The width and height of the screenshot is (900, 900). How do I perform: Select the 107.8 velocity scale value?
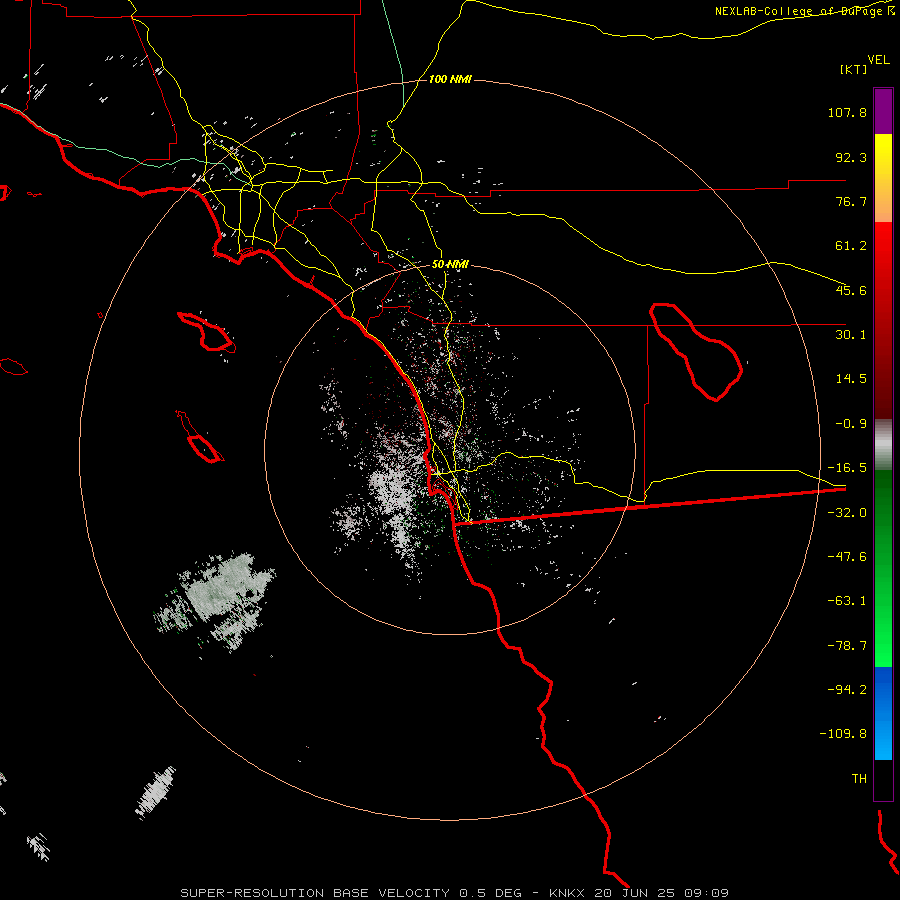click(847, 112)
